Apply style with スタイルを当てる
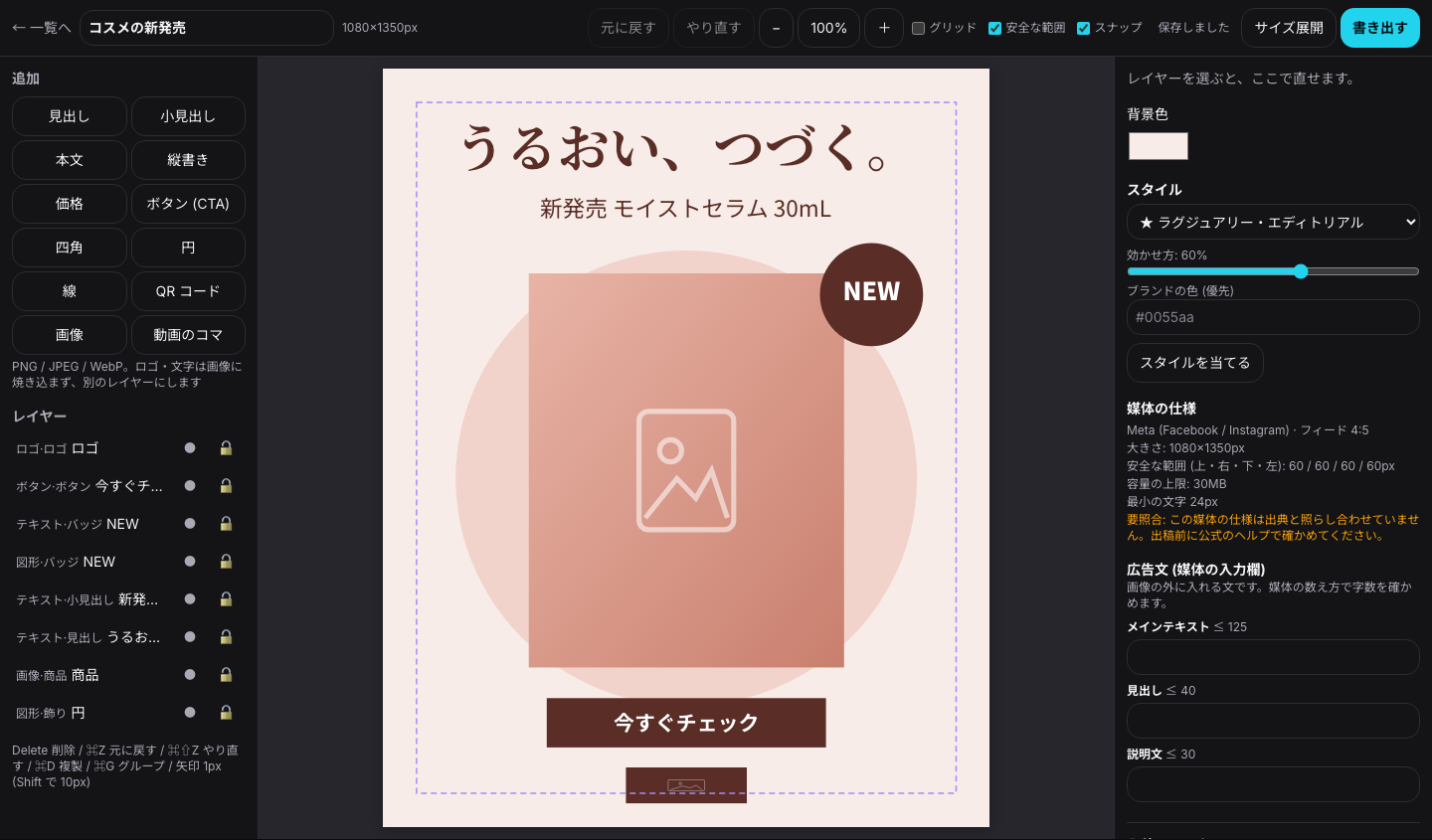 tap(1195, 363)
